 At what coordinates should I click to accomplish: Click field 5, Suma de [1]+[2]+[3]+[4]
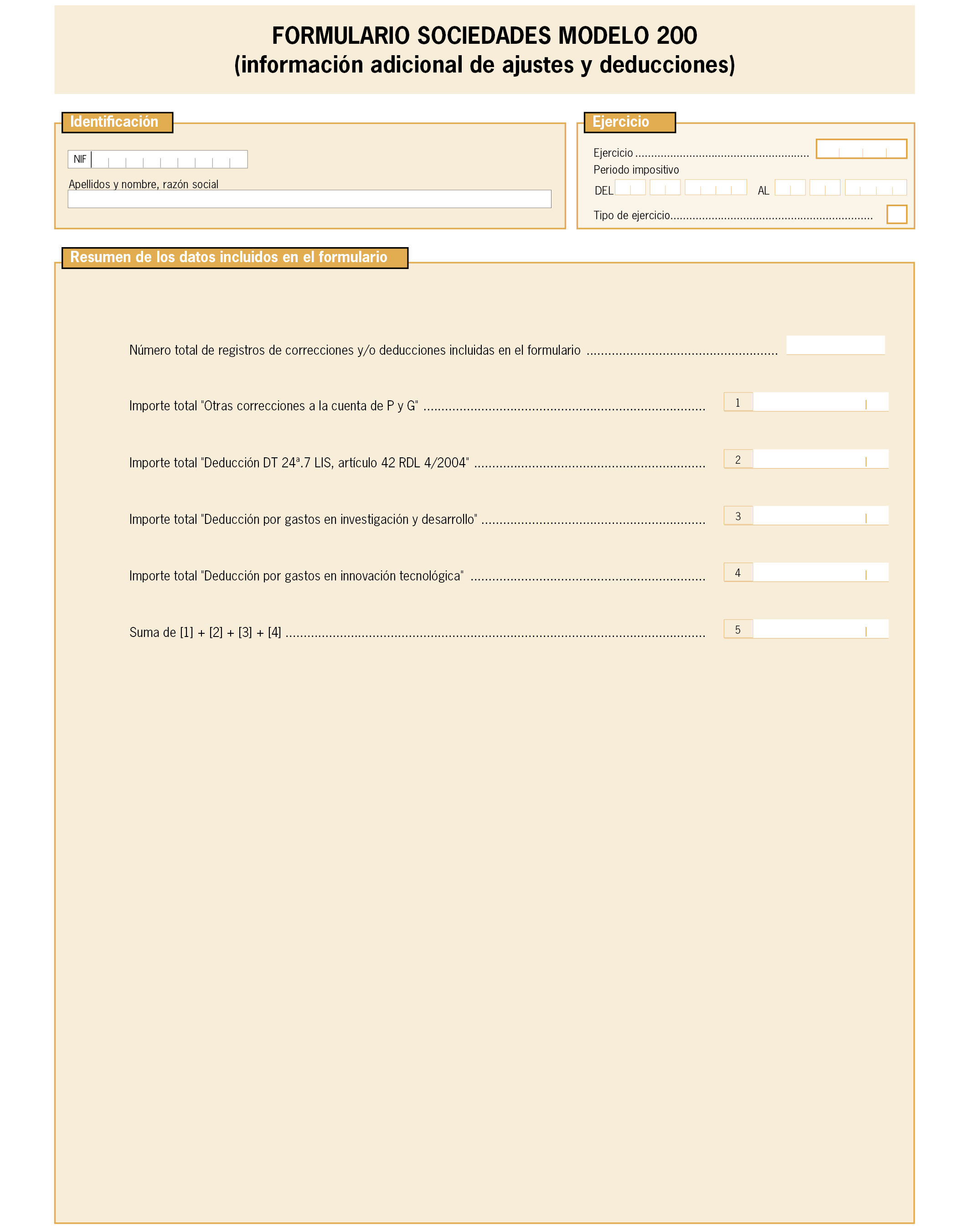(820, 629)
